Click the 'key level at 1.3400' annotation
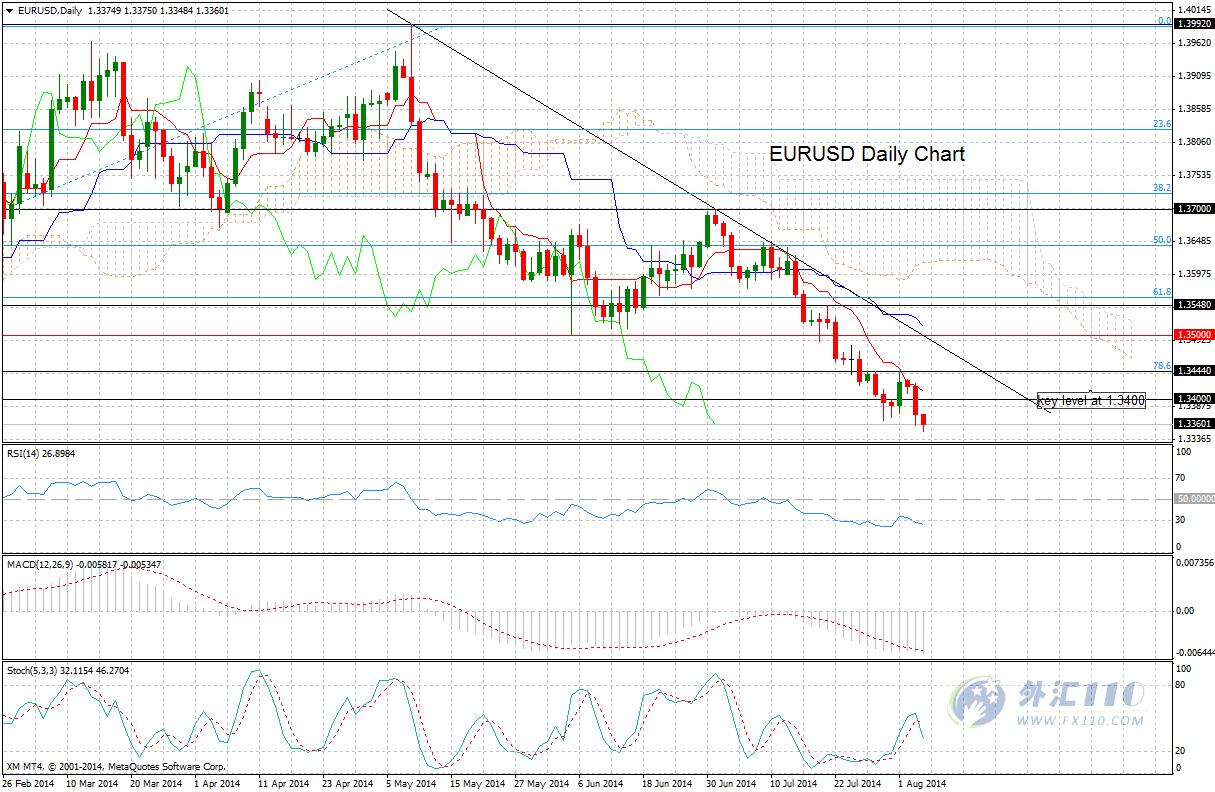 coord(1091,401)
